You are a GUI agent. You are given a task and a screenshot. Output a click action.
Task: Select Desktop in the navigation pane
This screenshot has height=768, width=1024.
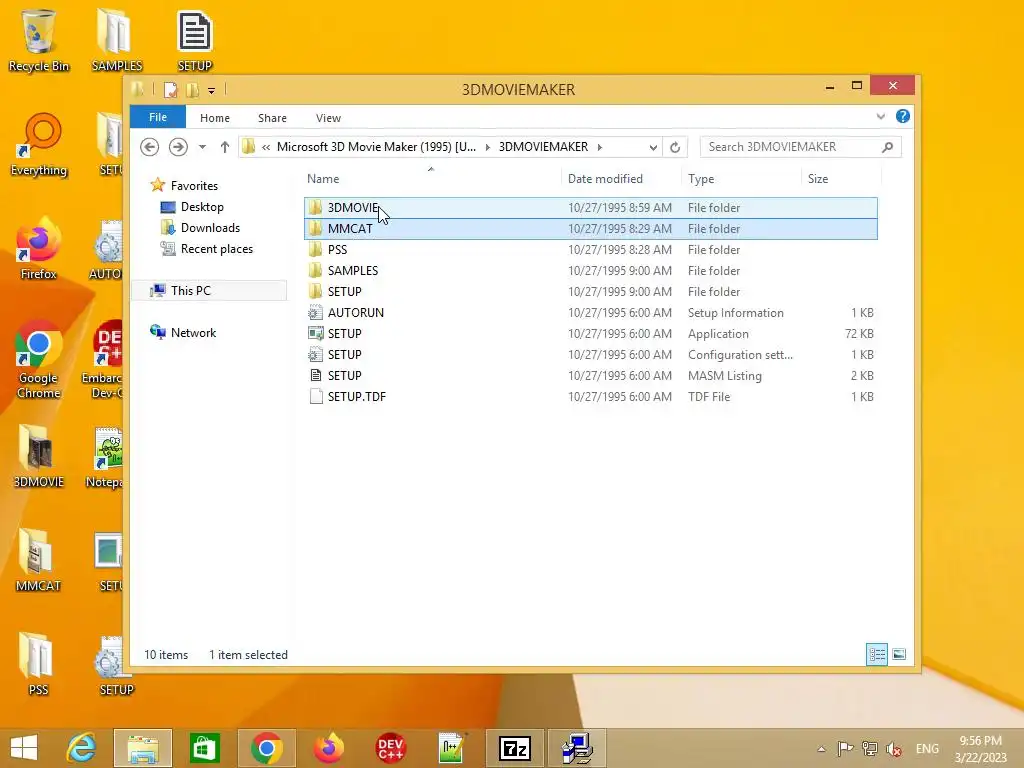(202, 206)
